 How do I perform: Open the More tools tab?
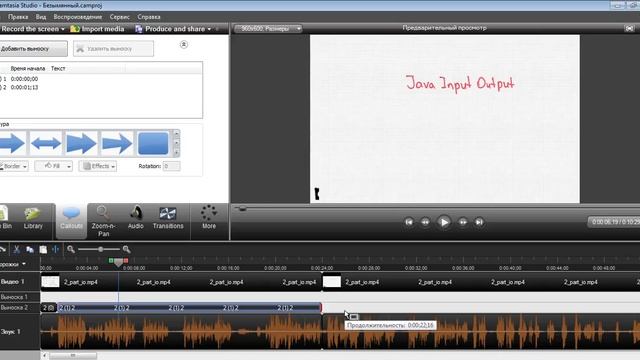coord(209,218)
